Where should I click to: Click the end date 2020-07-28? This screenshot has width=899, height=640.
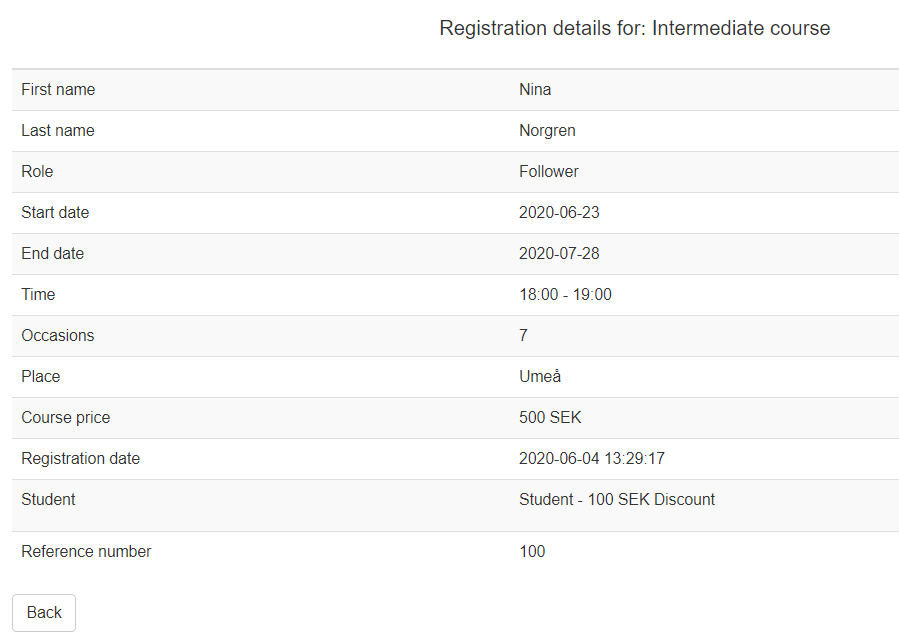pos(559,254)
